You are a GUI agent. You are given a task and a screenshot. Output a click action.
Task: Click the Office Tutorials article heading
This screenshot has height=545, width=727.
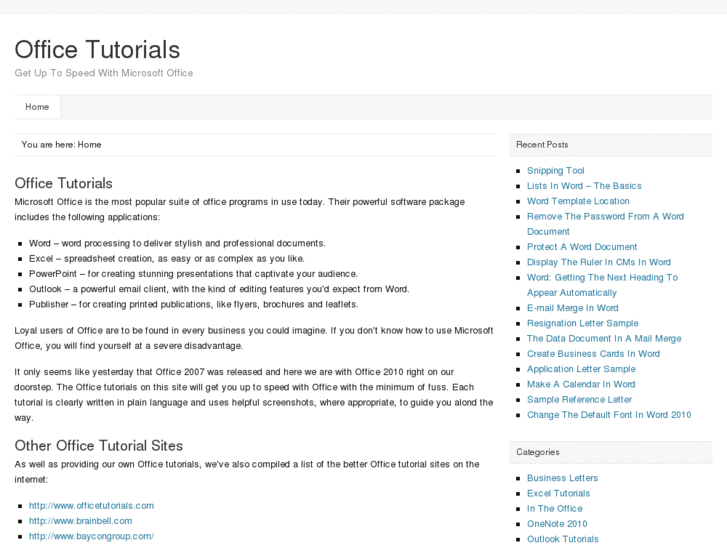pyautogui.click(x=64, y=183)
